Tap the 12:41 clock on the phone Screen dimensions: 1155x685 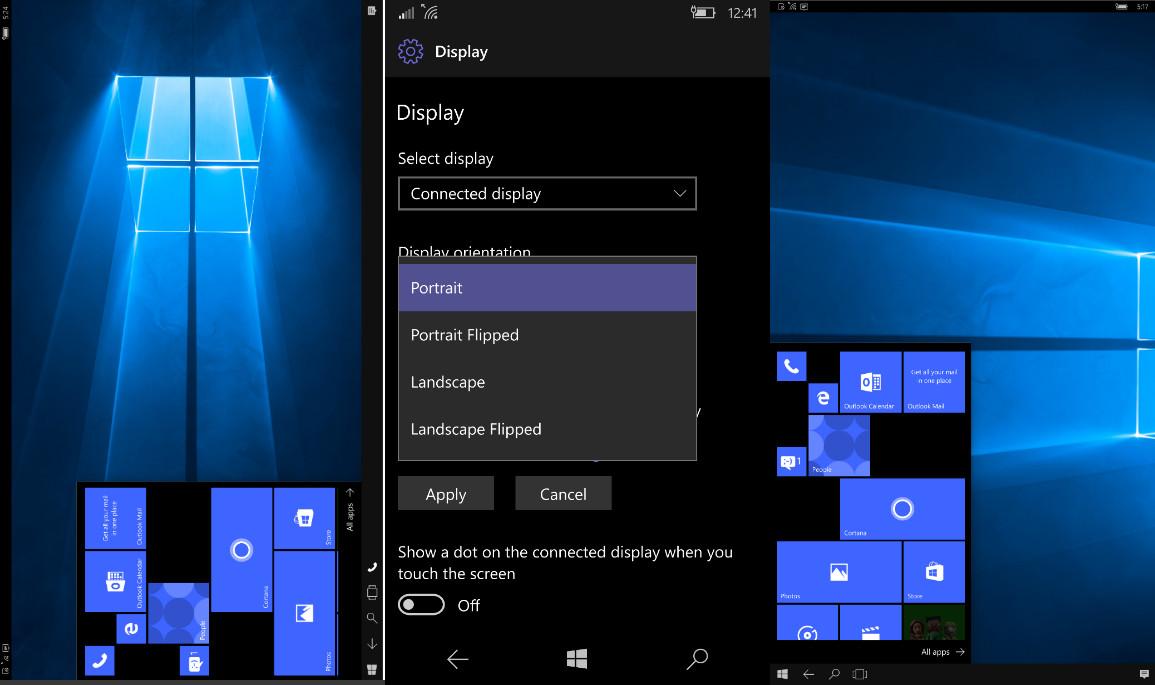[742, 13]
